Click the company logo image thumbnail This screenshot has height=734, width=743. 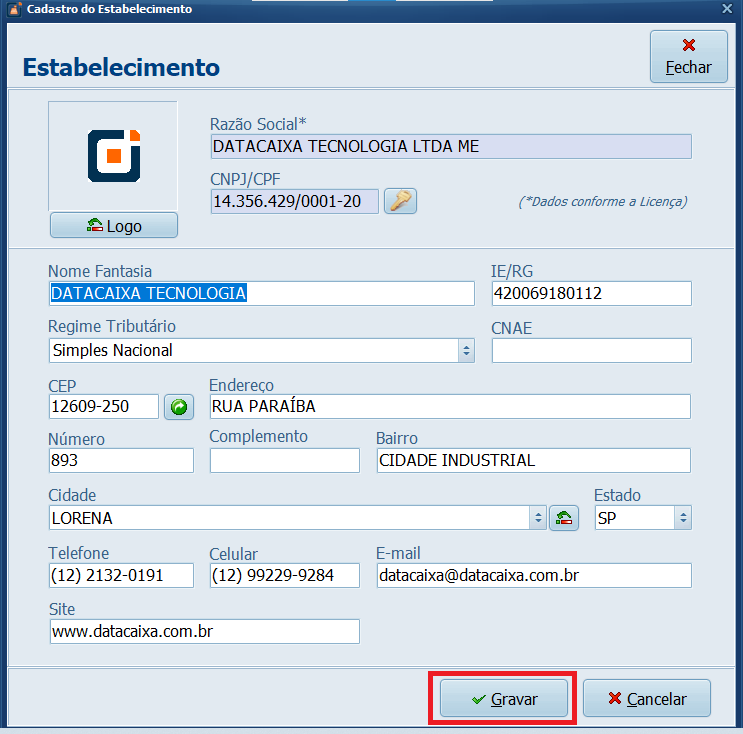pos(113,155)
